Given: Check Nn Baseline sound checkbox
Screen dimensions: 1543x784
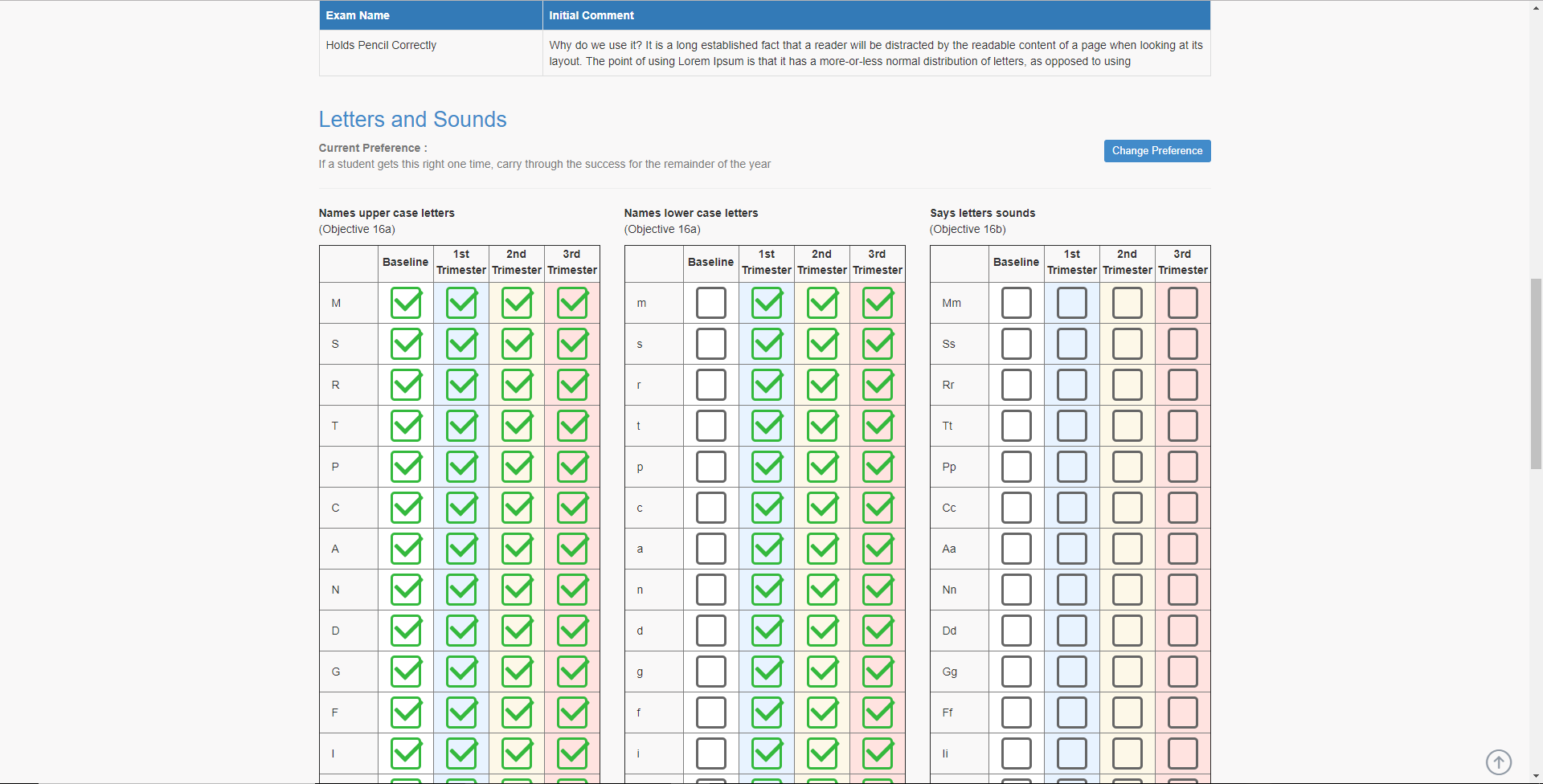Looking at the screenshot, I should click(x=1016, y=590).
